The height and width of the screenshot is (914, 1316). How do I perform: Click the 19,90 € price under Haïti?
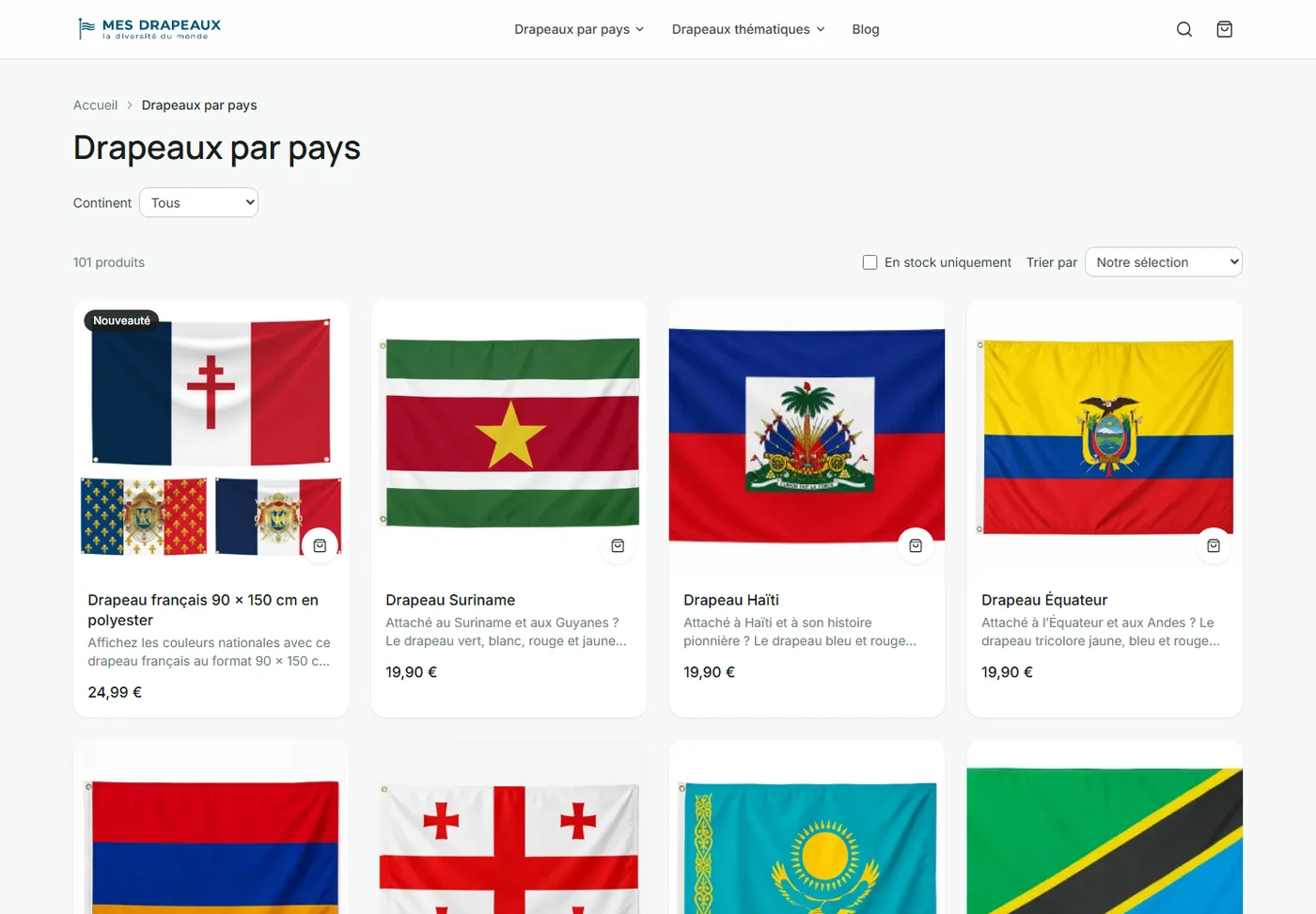709,672
